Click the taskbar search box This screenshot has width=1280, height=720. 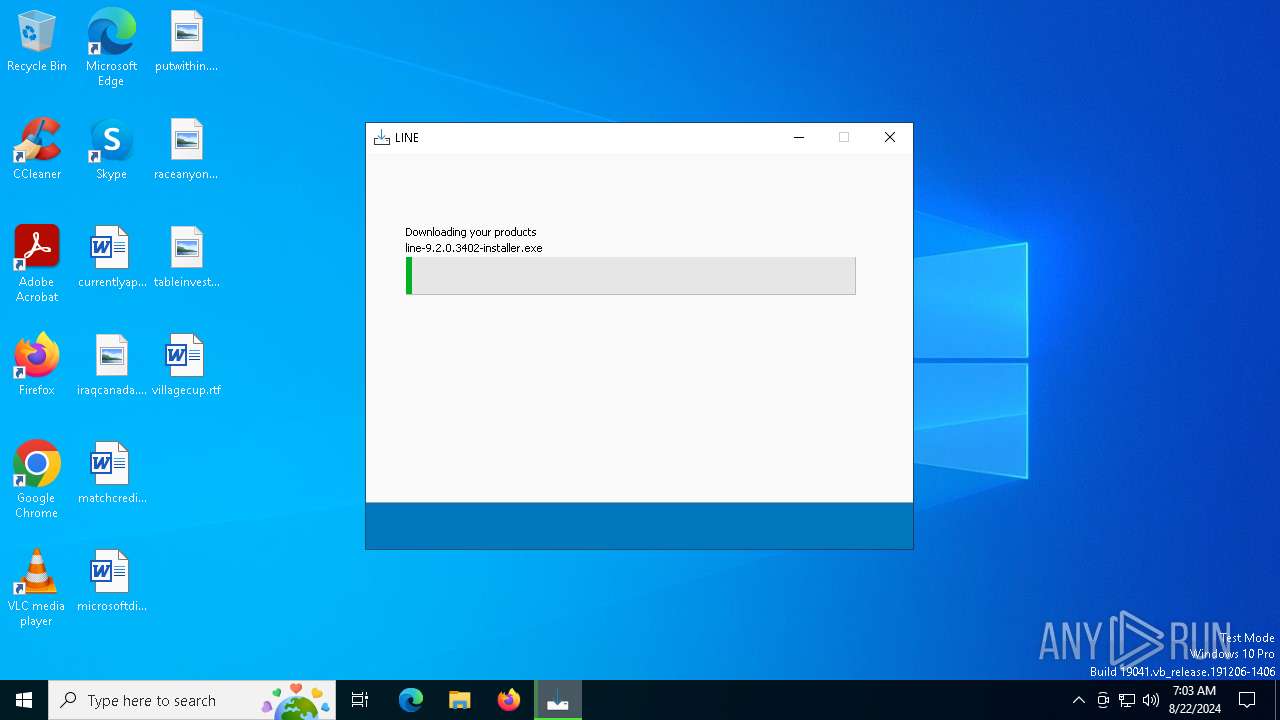(194, 700)
